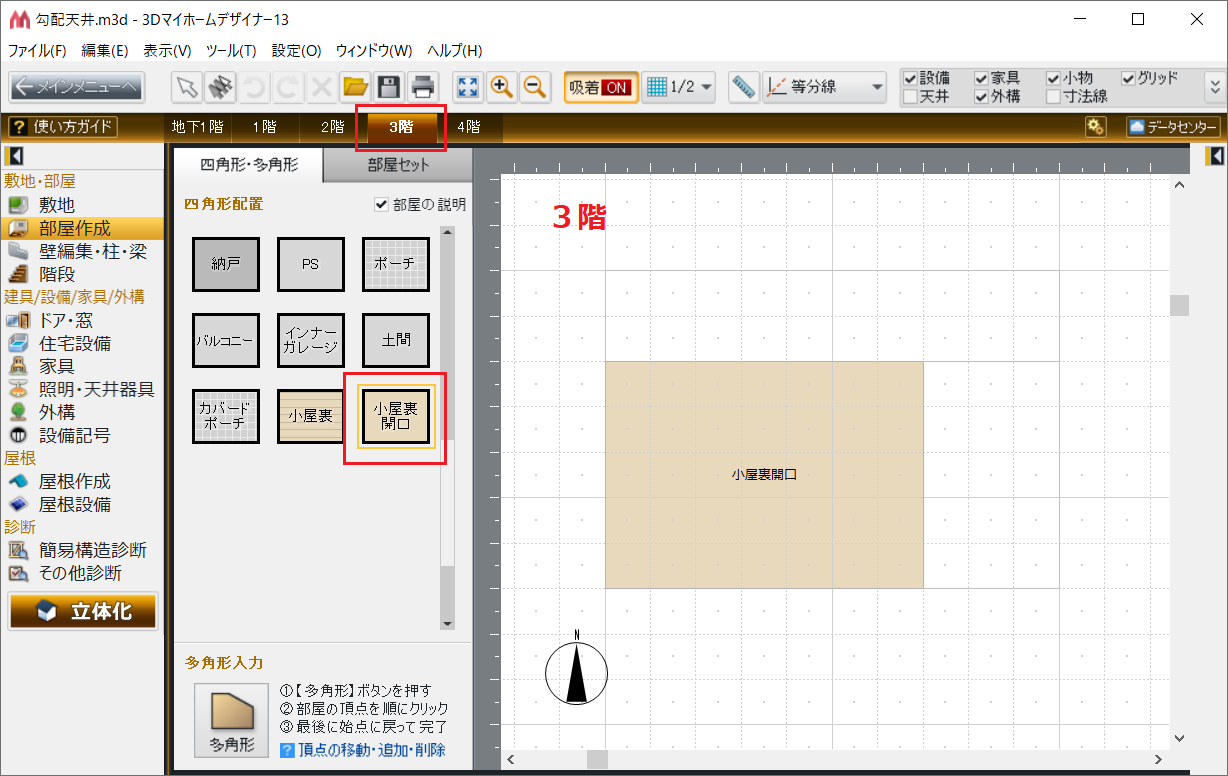Switch to the 2階 floor tab

tap(332, 127)
